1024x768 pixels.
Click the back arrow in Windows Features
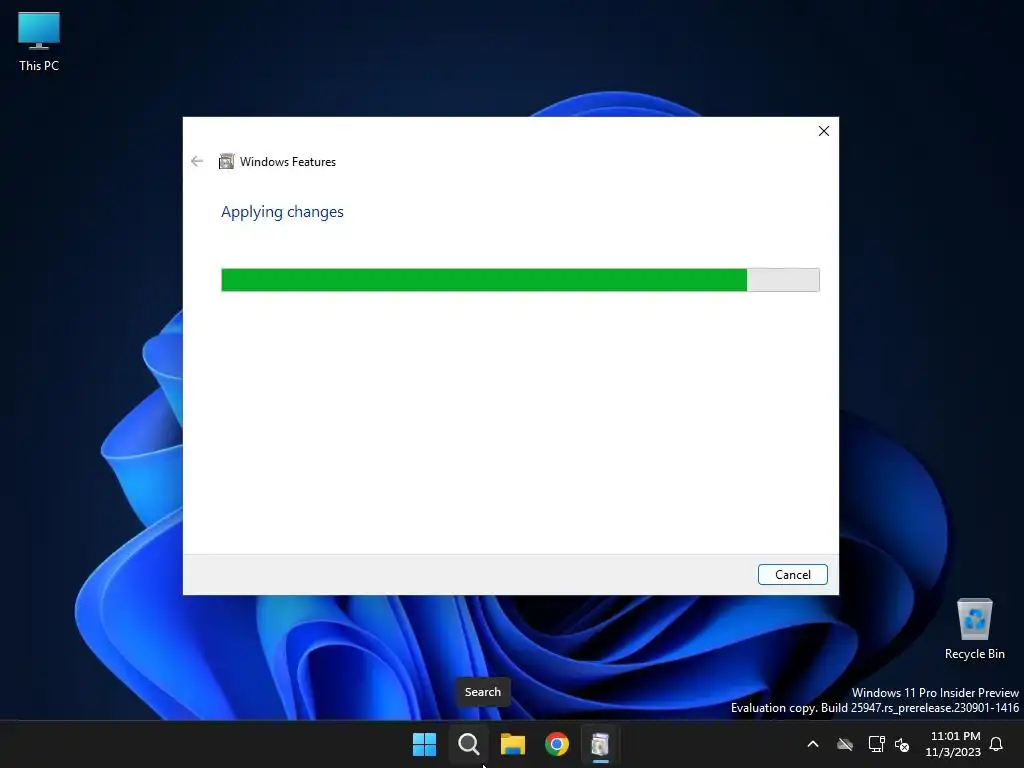point(197,161)
